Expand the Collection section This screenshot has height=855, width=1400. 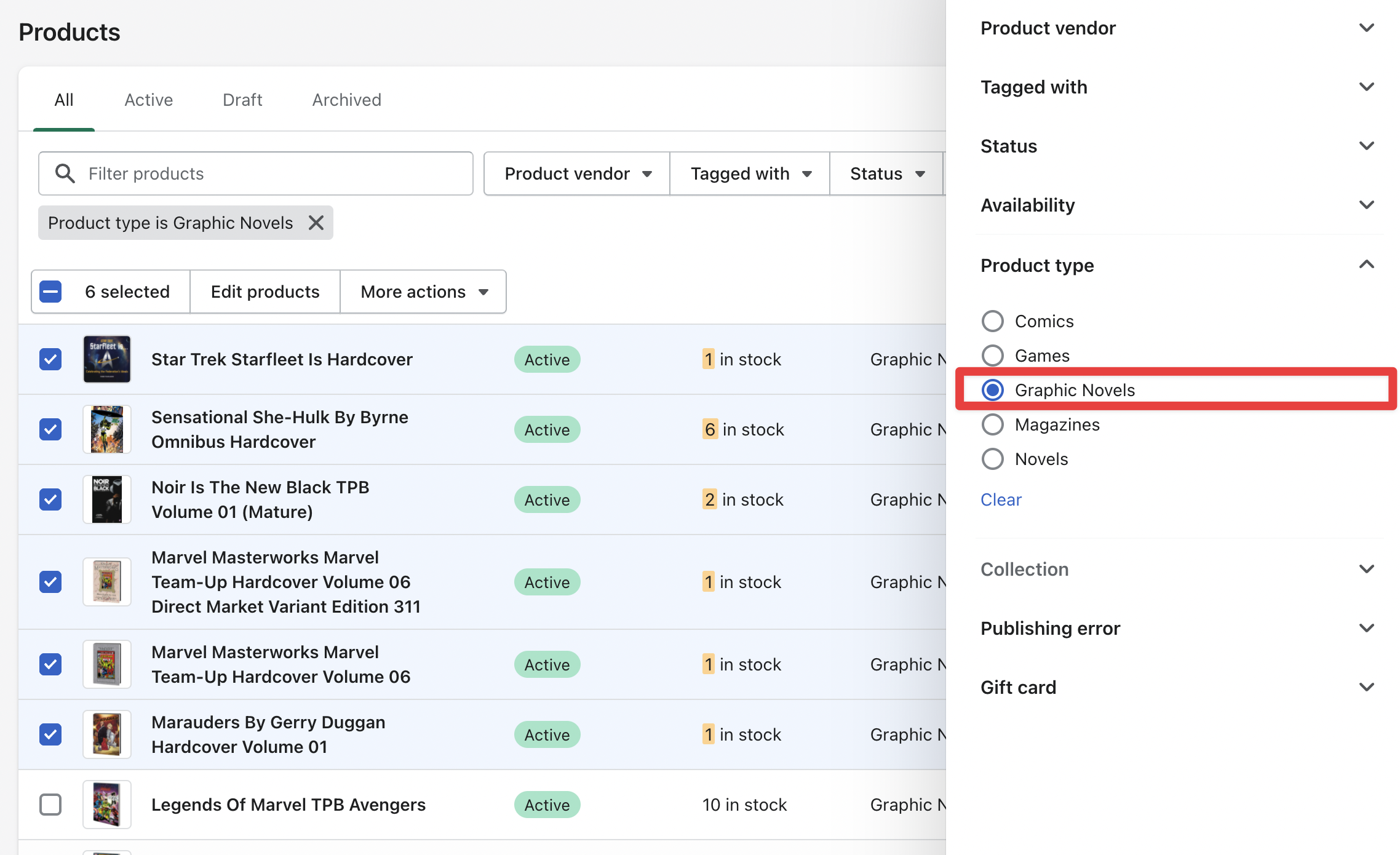pyautogui.click(x=1177, y=570)
